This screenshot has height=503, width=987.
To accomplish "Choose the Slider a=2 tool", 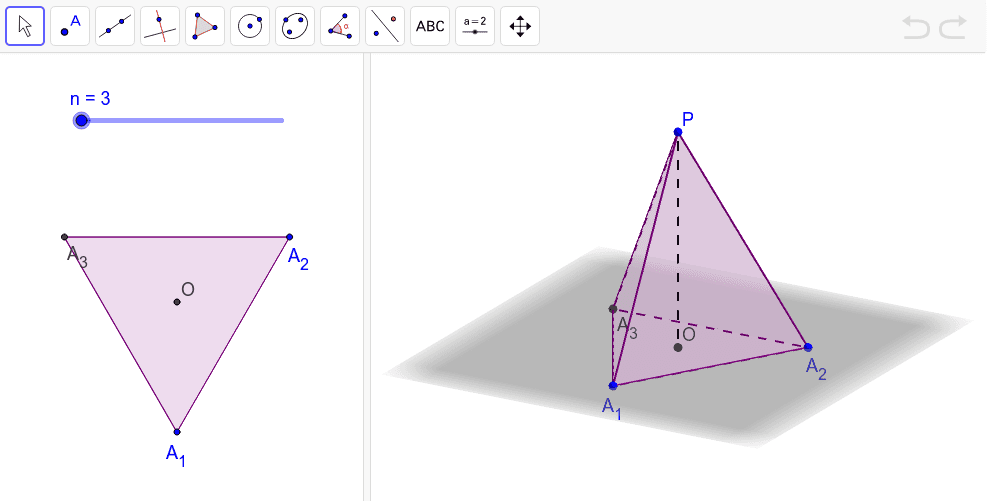I will point(475,26).
